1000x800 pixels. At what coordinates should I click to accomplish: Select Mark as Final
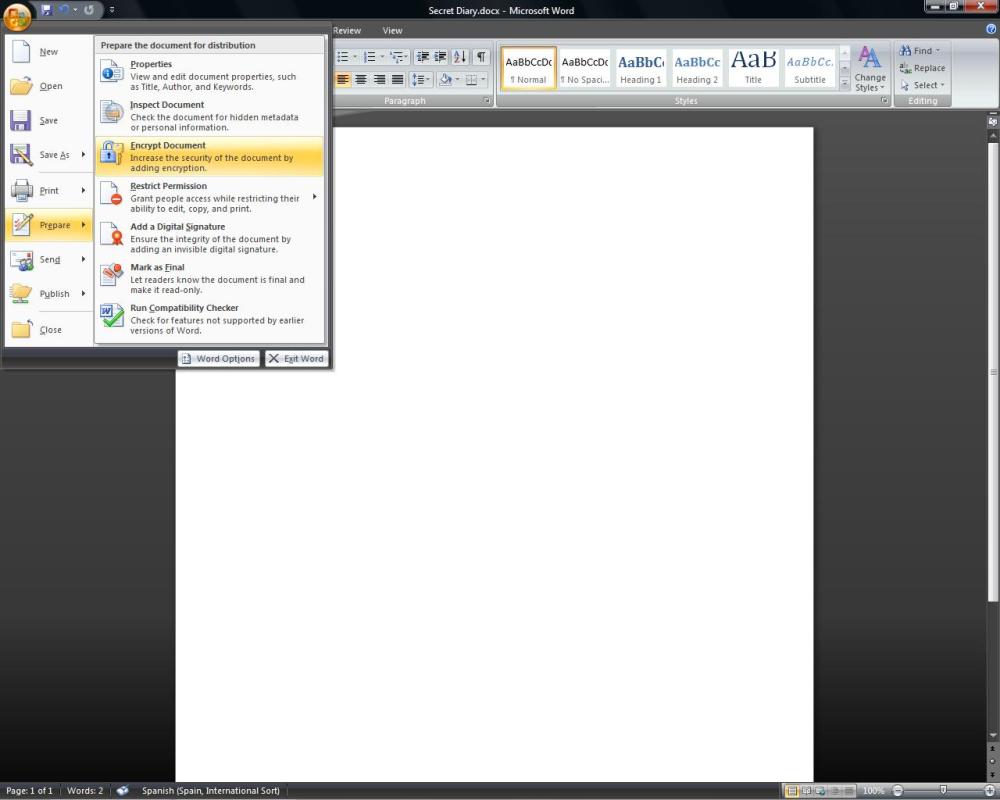click(210, 278)
